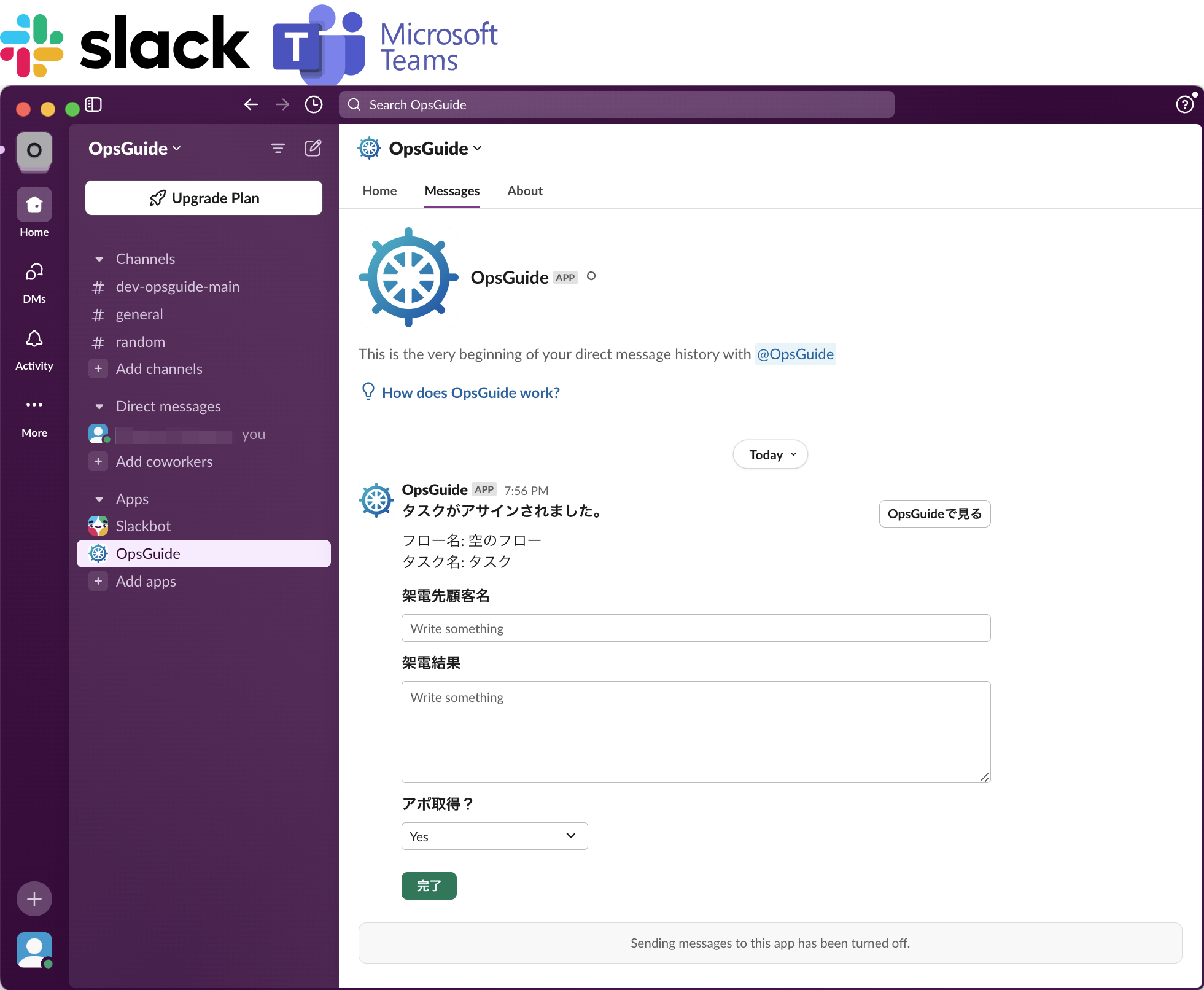The image size is (1204, 990).
Task: Focus the Search OpsGuide field
Action: (x=616, y=104)
